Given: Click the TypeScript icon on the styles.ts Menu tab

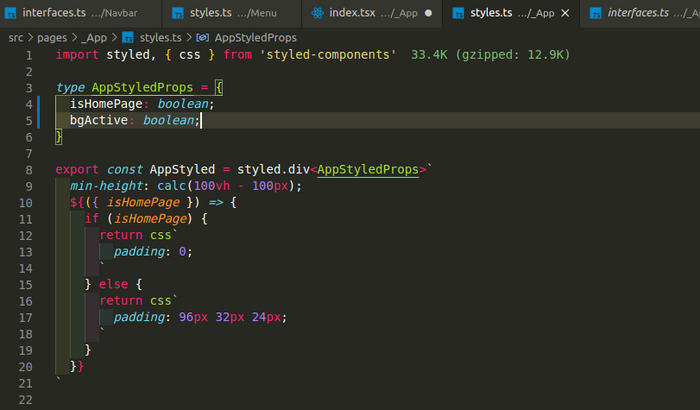Looking at the screenshot, I should point(178,13).
